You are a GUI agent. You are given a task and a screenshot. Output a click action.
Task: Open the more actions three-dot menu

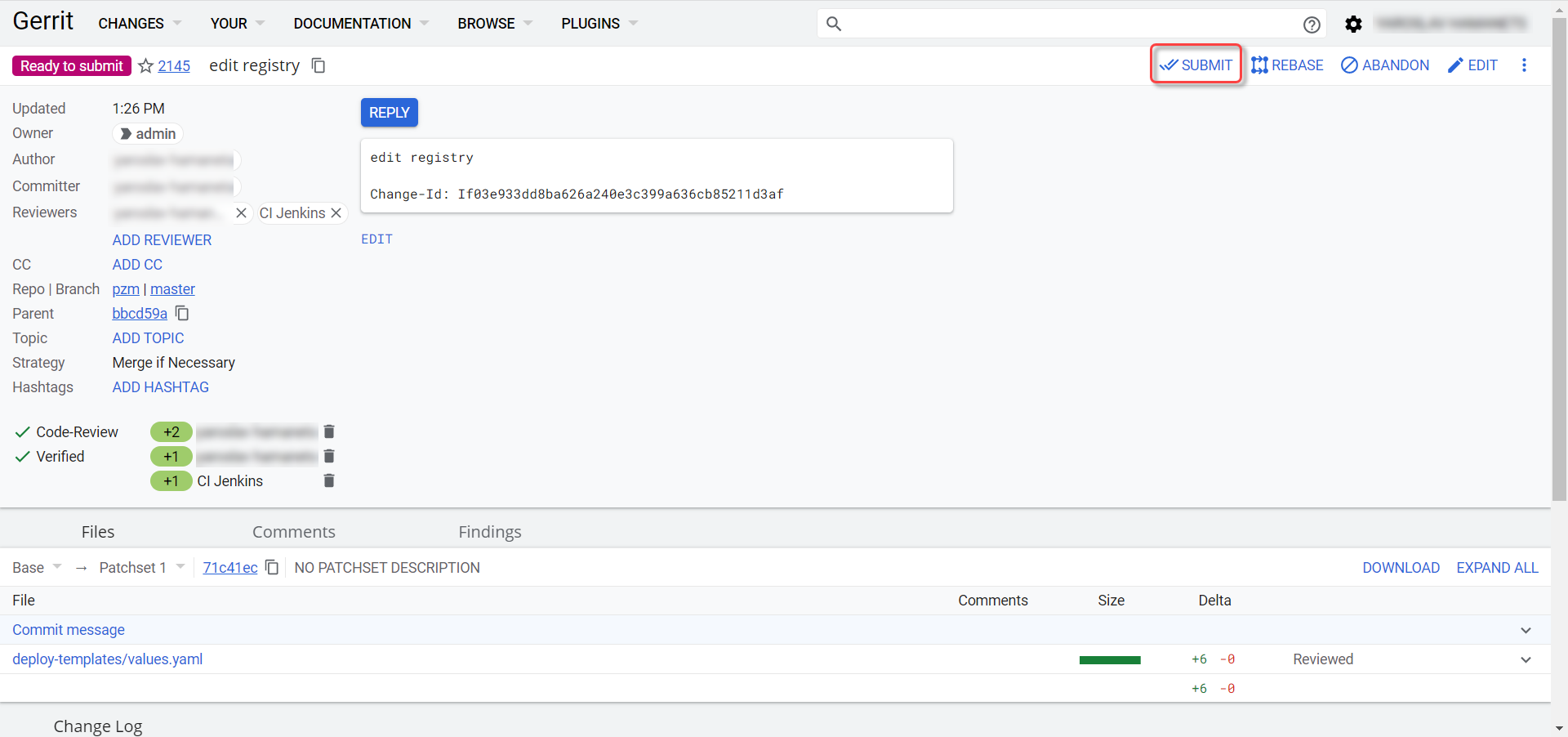point(1524,65)
